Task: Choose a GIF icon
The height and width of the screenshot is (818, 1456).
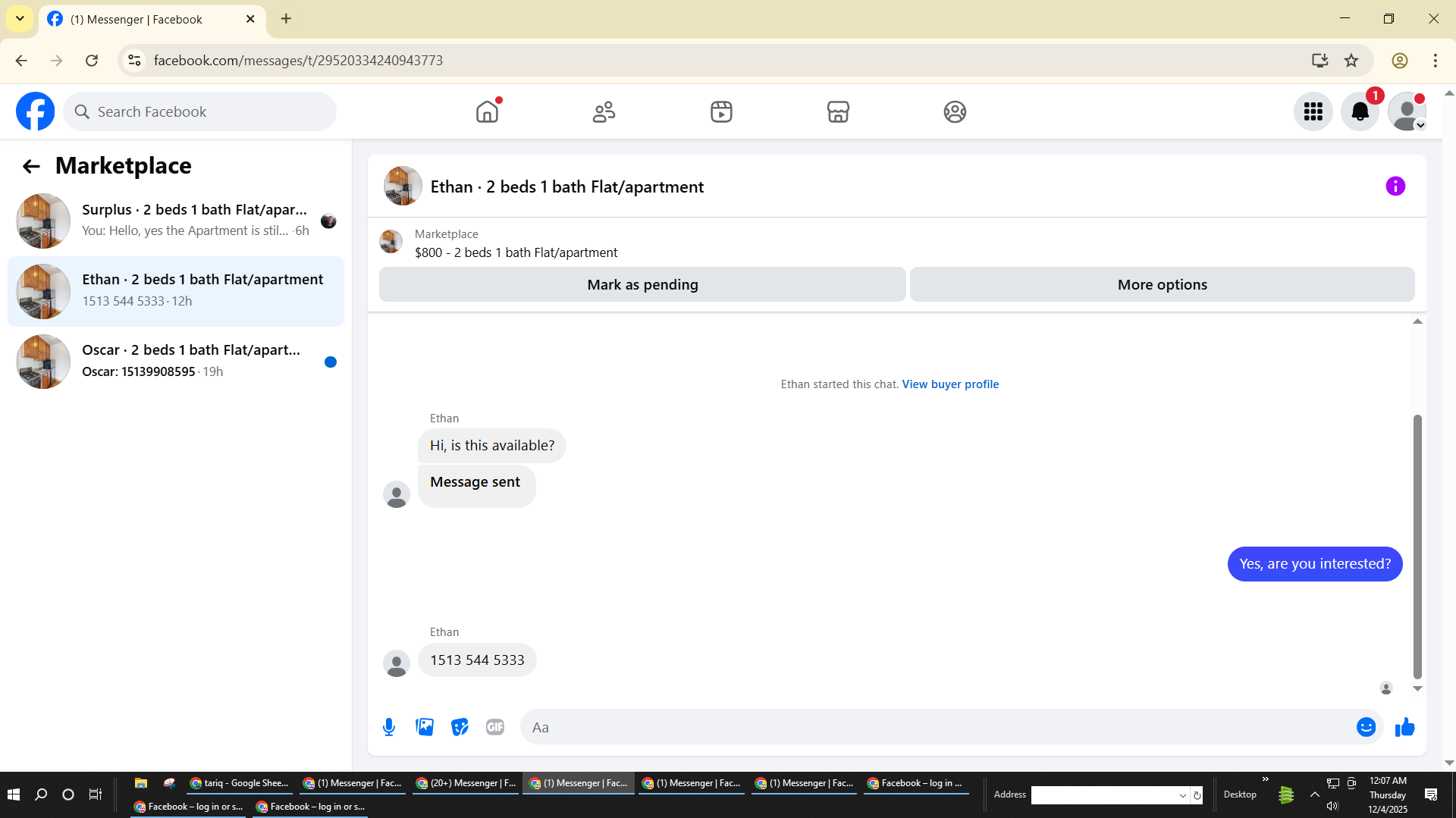Action: click(x=495, y=727)
